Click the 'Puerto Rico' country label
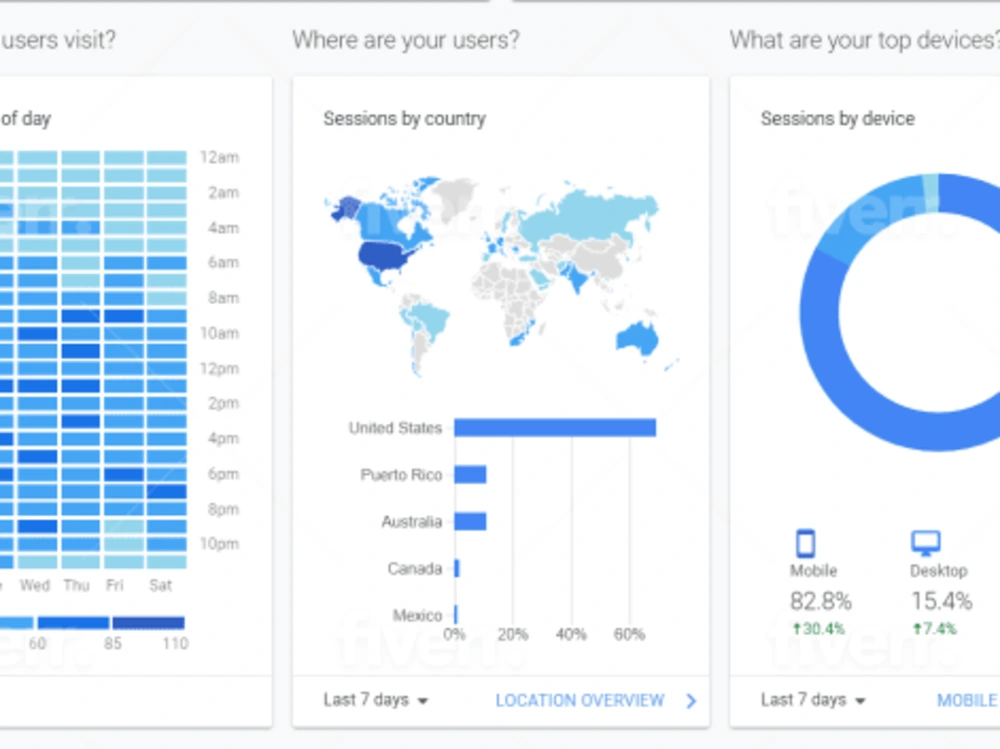The width and height of the screenshot is (1000, 749). pyautogui.click(x=401, y=475)
